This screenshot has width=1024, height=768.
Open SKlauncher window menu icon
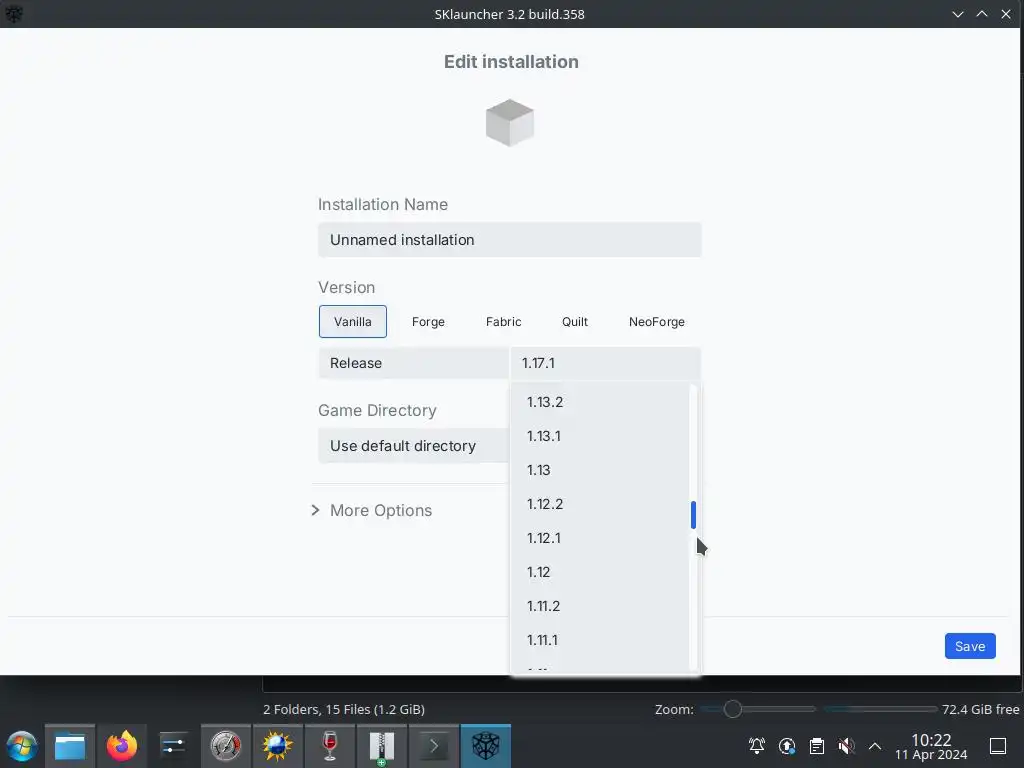(x=14, y=14)
